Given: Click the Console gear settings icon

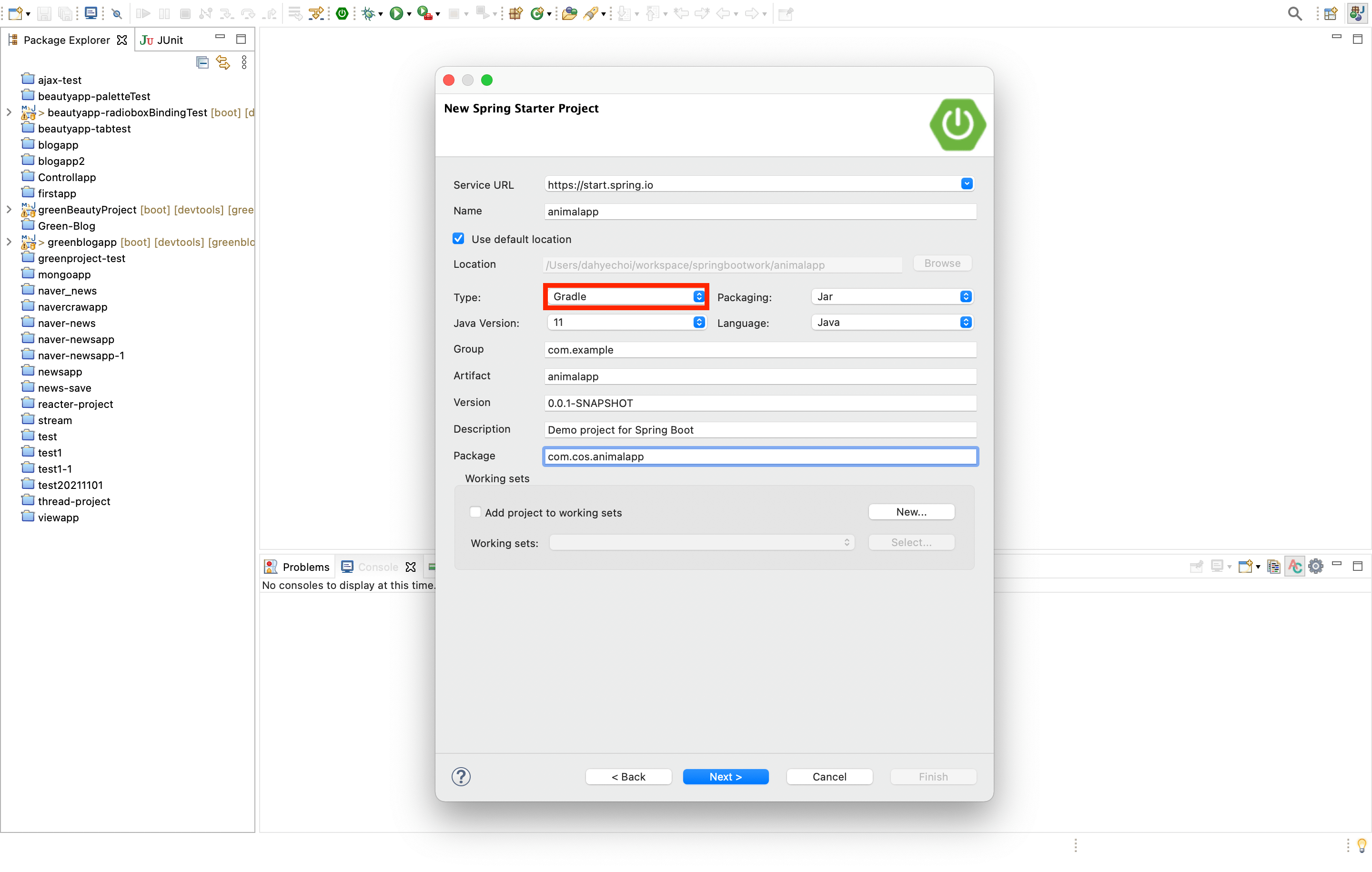Looking at the screenshot, I should coord(1316,566).
